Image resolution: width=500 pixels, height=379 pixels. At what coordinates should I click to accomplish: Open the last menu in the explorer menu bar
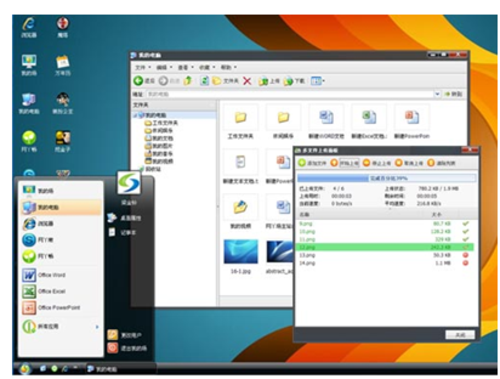[x=228, y=67]
